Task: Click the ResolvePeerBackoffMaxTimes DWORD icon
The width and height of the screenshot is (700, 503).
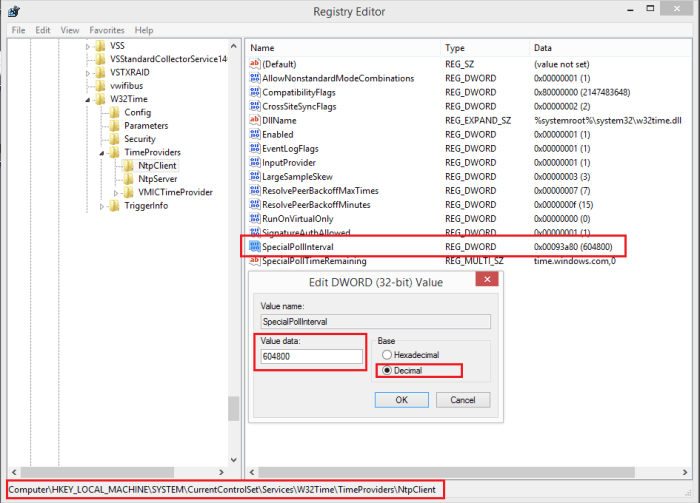Action: (254, 191)
